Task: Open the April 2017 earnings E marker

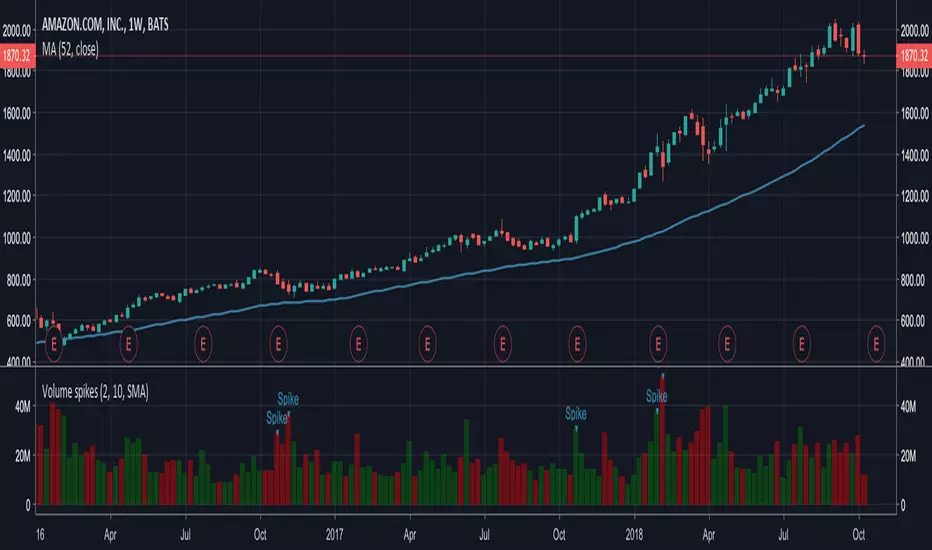Action: 427,344
